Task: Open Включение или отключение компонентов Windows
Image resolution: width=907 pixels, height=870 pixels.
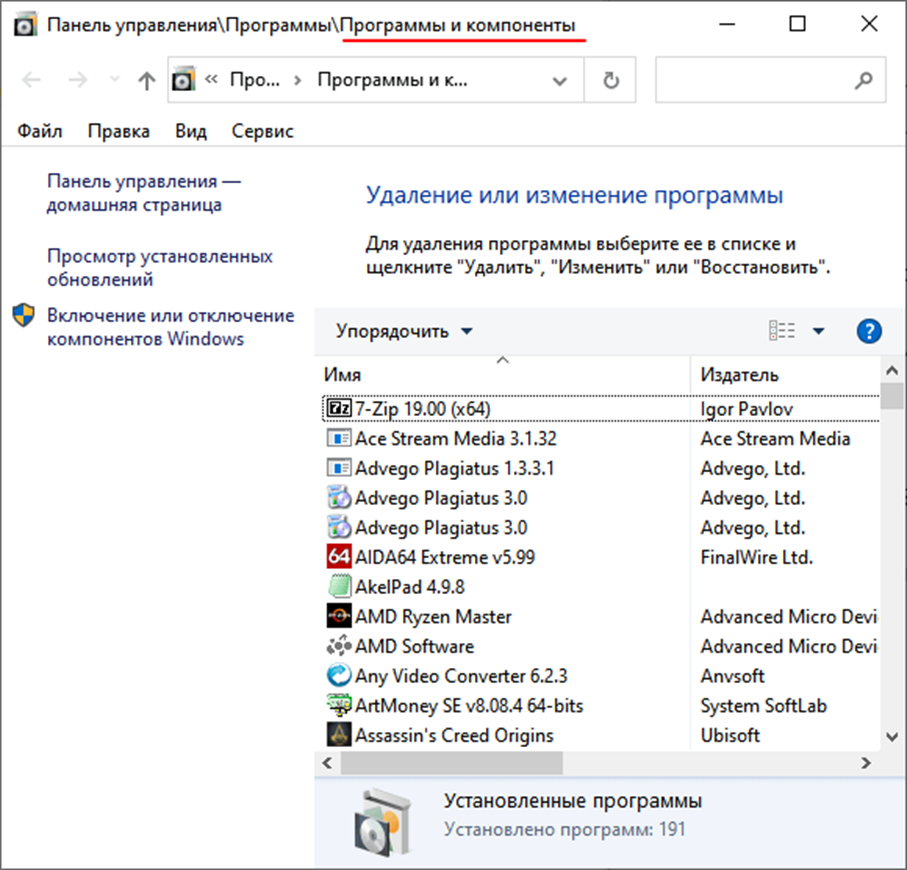Action: click(x=171, y=327)
